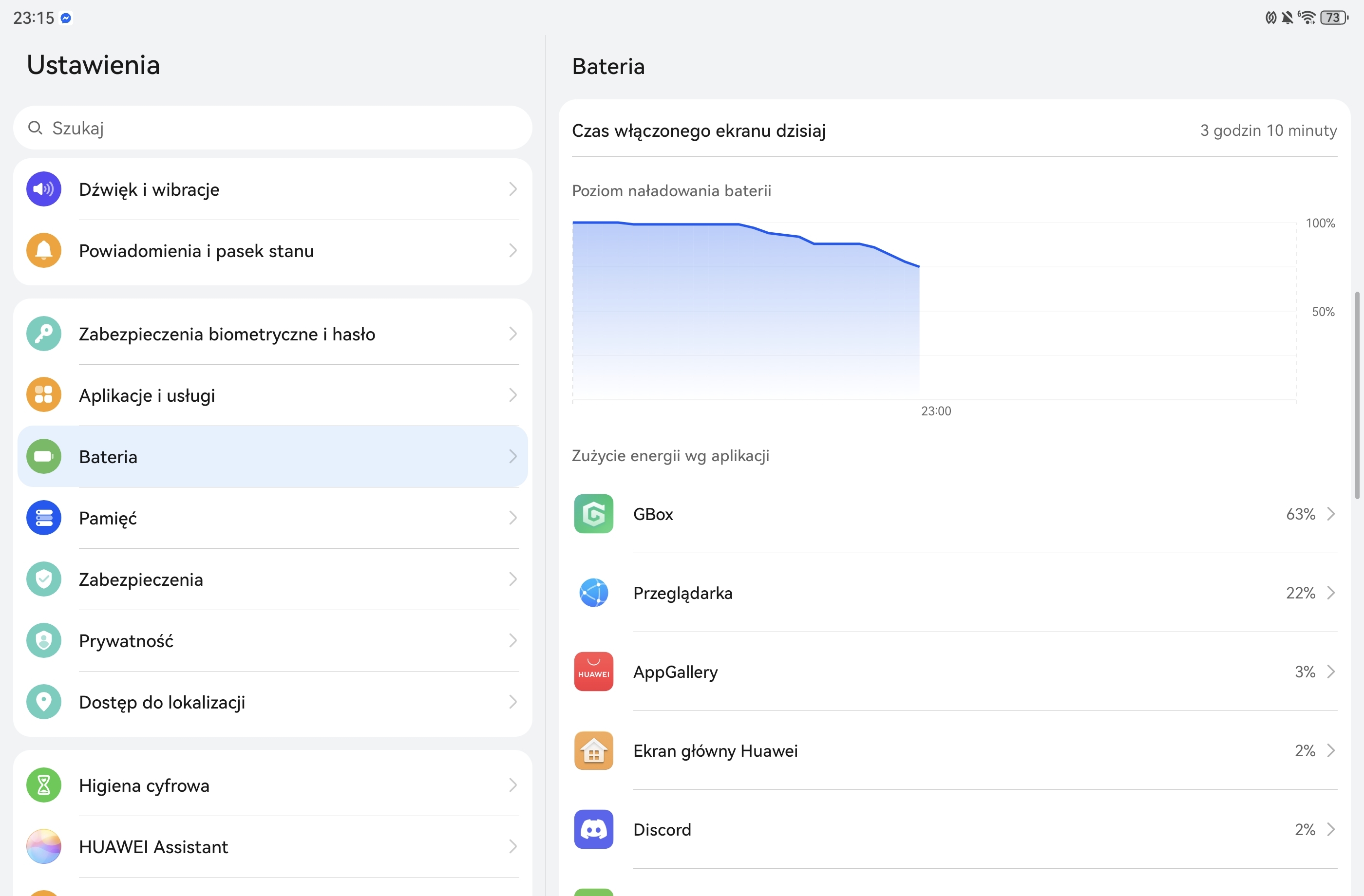Viewport: 1364px width, 896px height.
Task: Open AppGallery usage details chevron
Action: coord(1331,672)
